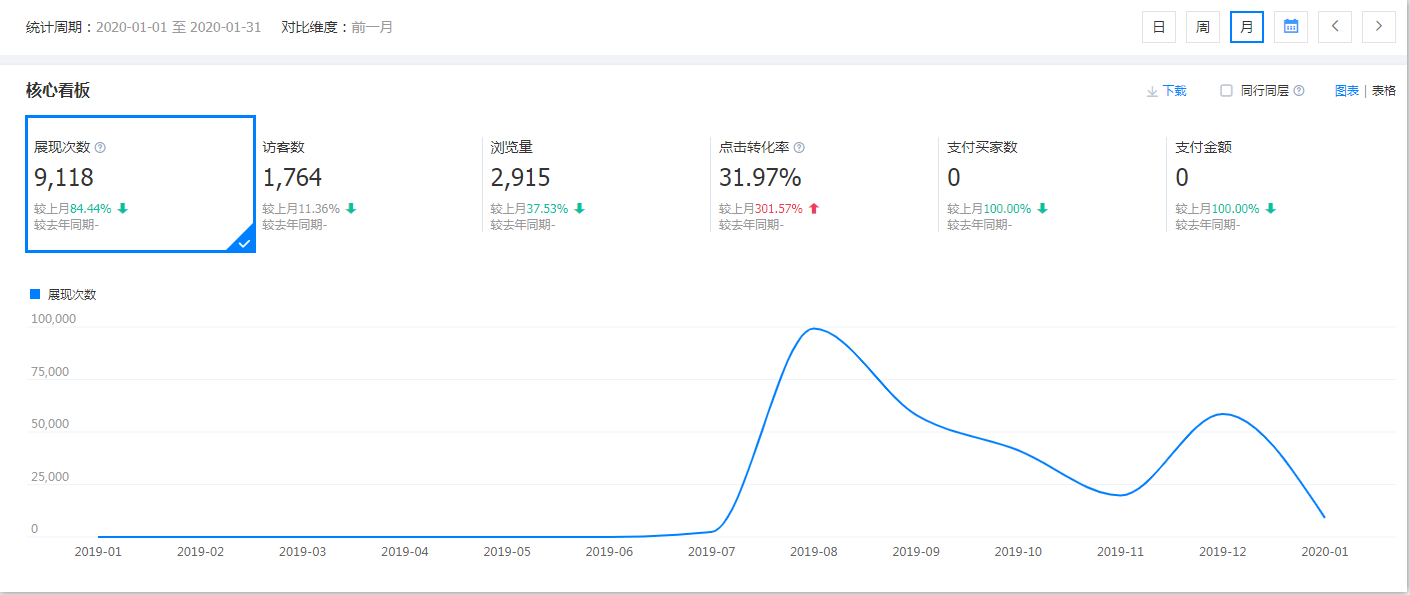The height and width of the screenshot is (595, 1410).
Task: Click the blue 展现次数 legend marker
Action: [x=35, y=295]
